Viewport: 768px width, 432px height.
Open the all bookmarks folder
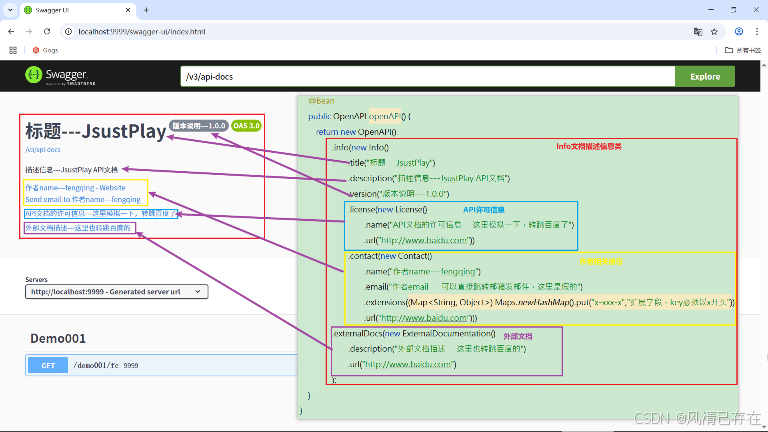(743, 50)
